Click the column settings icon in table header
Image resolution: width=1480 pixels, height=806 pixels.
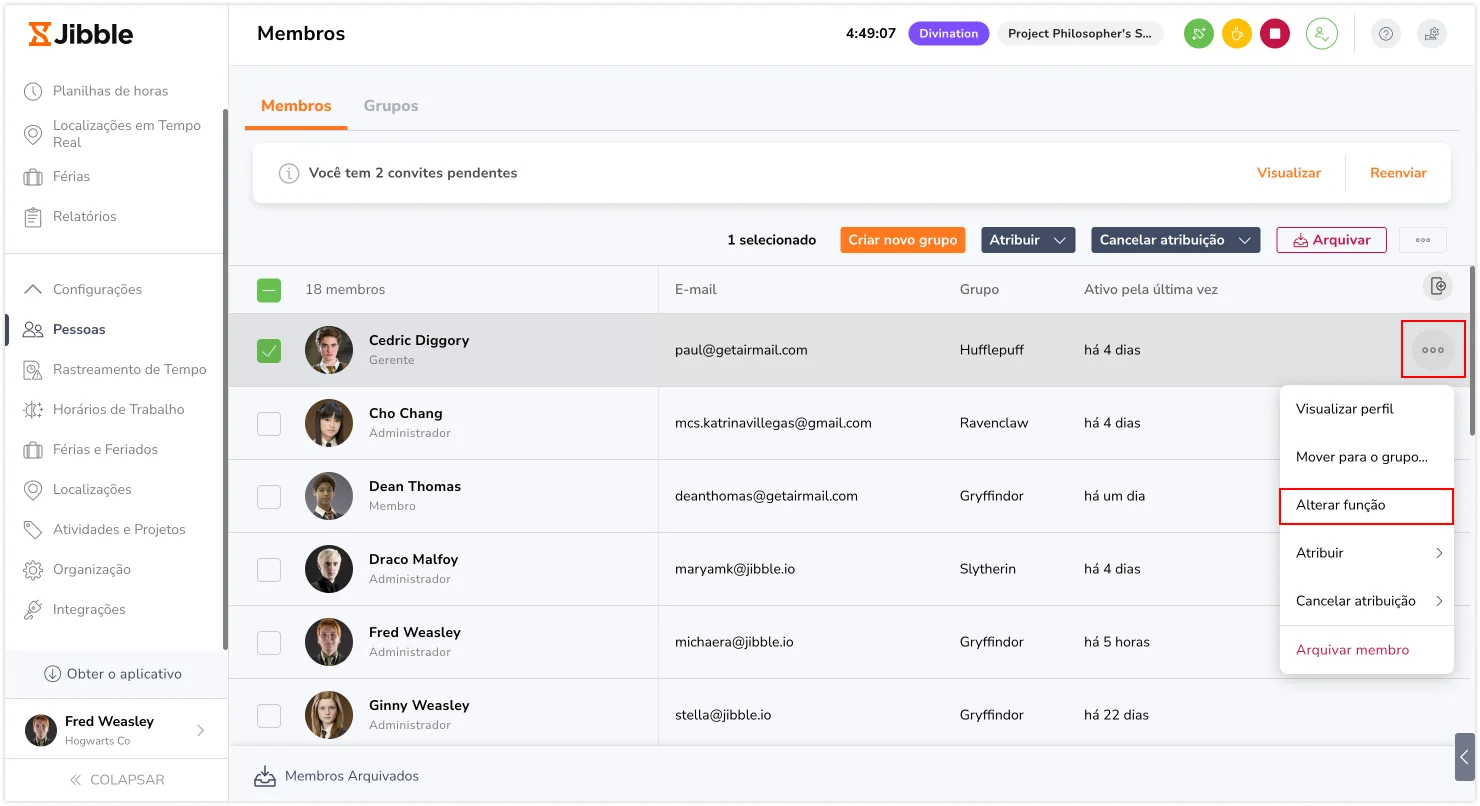coord(1438,287)
